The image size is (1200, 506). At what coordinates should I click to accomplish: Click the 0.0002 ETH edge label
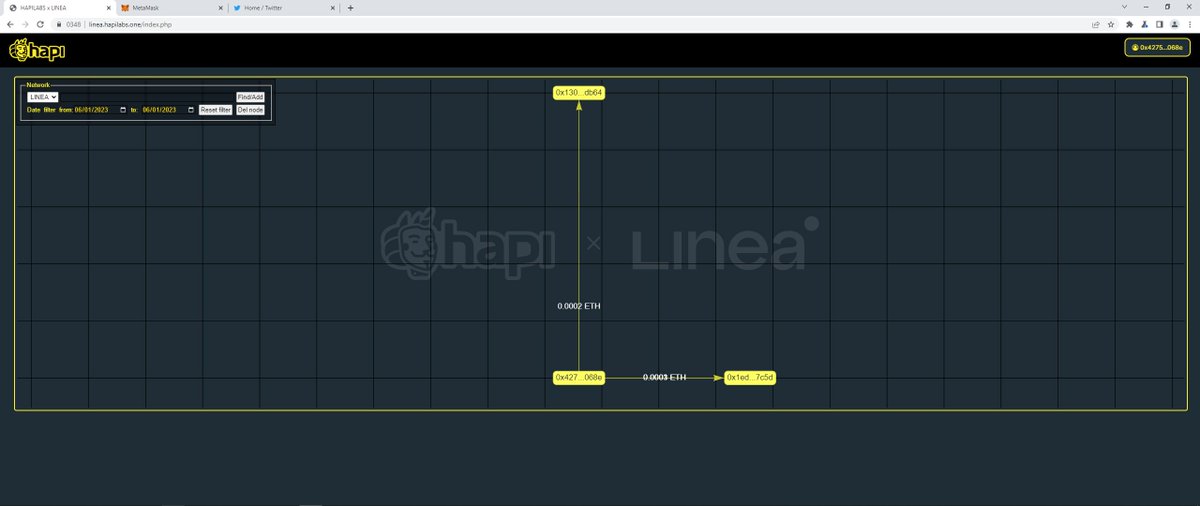[x=579, y=306]
